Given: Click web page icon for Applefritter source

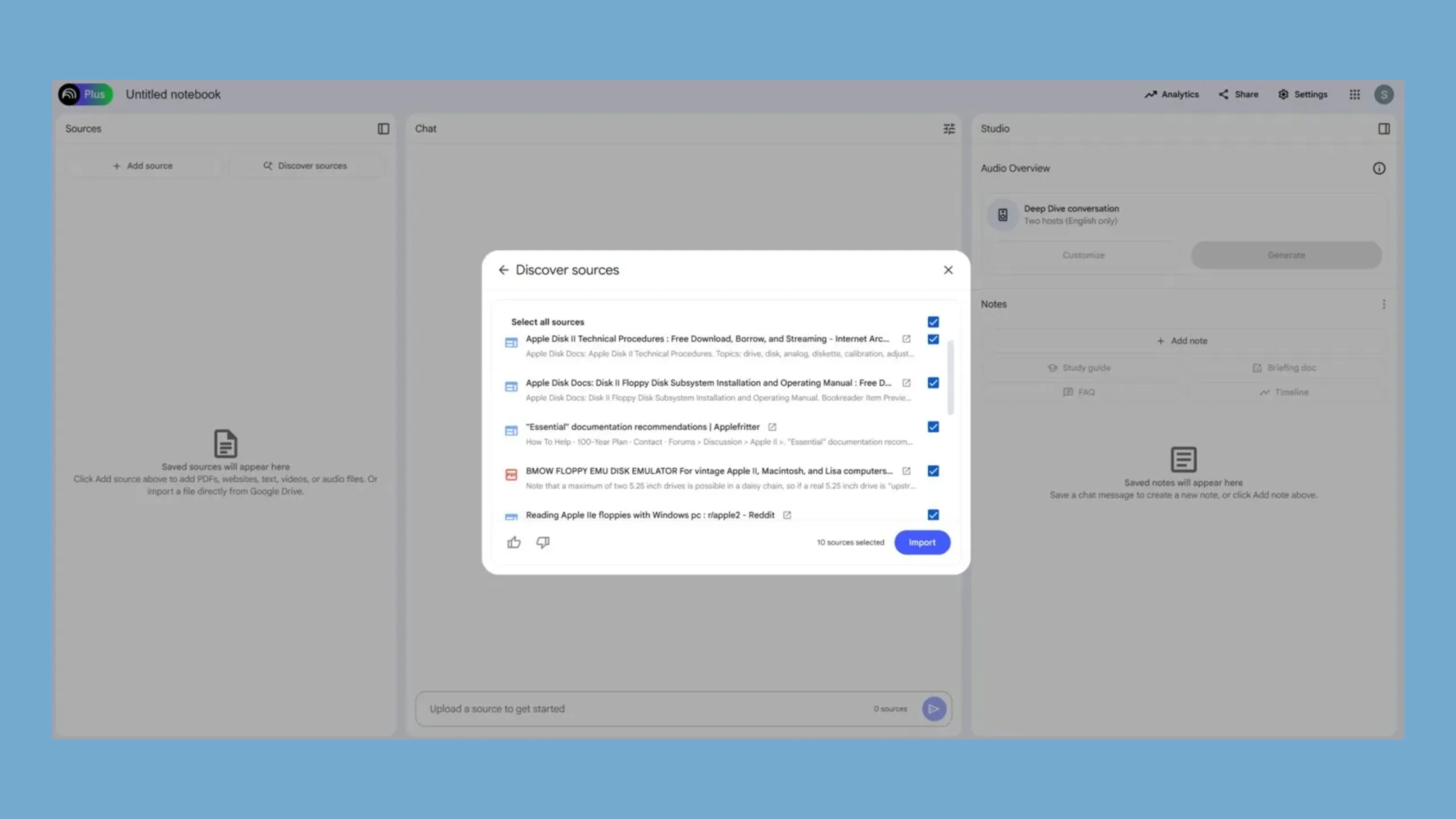Looking at the screenshot, I should click(x=511, y=431).
